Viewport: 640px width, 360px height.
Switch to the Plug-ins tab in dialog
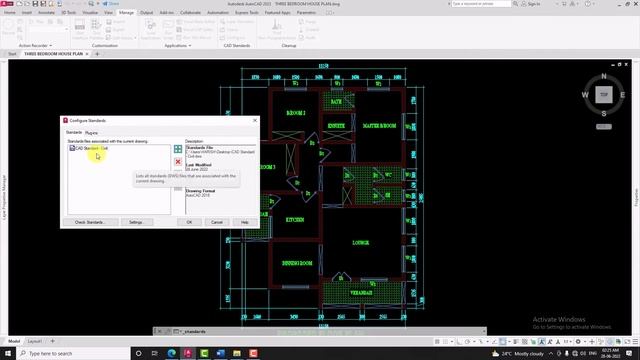coord(91,133)
